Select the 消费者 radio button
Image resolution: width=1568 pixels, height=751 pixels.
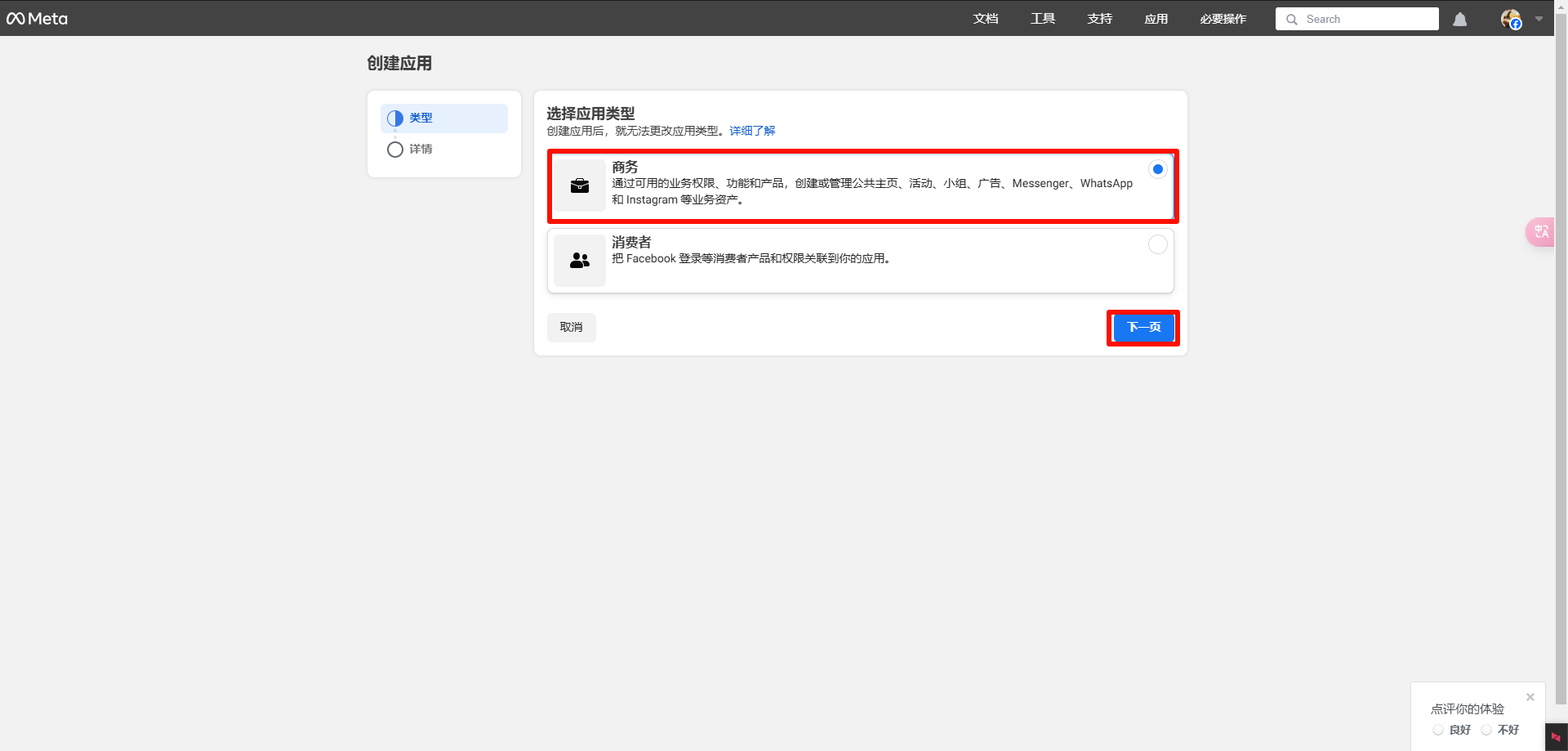tap(1157, 244)
